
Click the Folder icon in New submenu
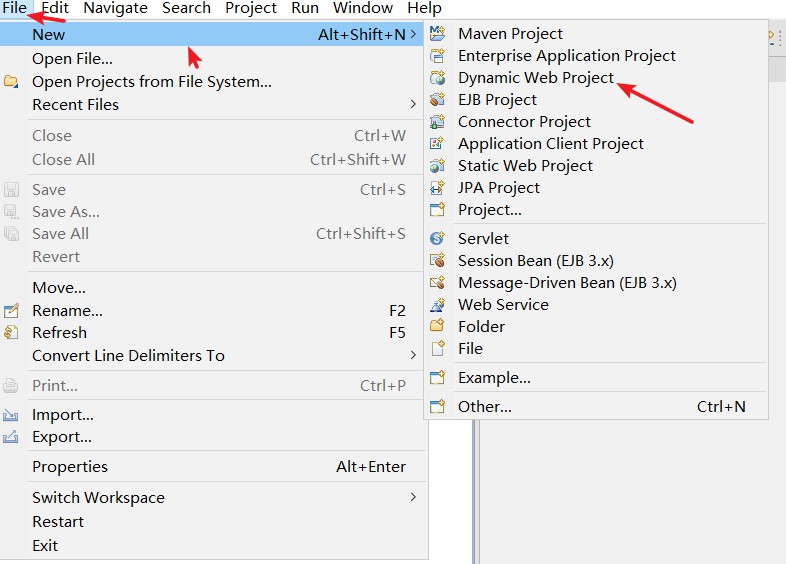click(x=437, y=326)
